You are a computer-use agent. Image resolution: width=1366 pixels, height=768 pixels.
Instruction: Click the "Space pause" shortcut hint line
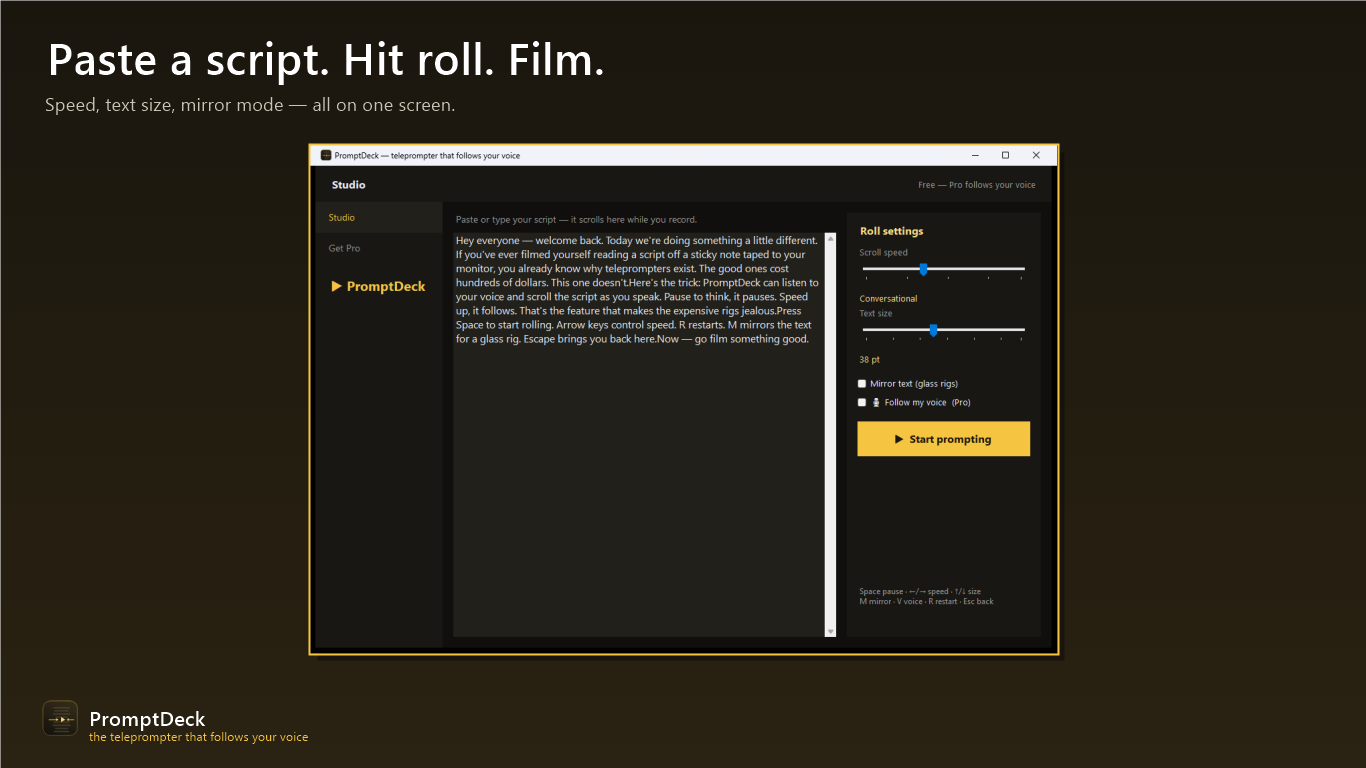(920, 592)
